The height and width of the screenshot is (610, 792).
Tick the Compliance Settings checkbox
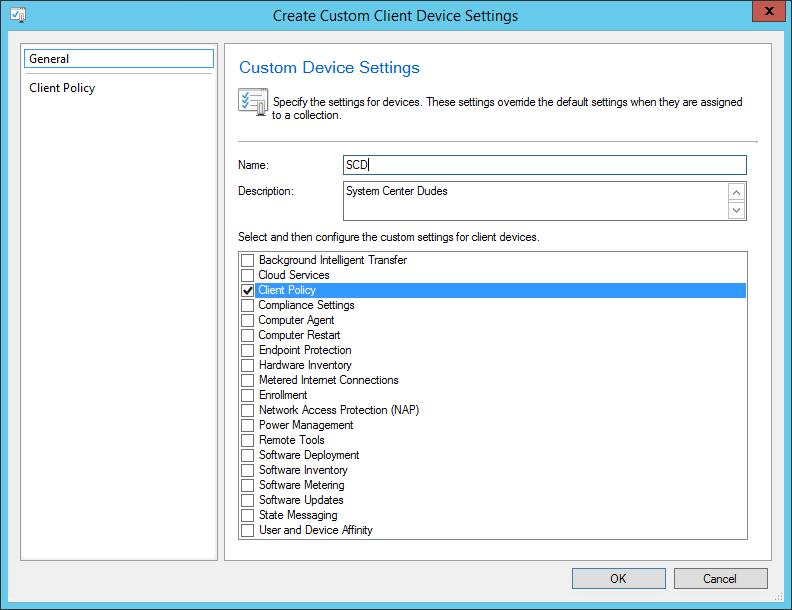pos(248,306)
